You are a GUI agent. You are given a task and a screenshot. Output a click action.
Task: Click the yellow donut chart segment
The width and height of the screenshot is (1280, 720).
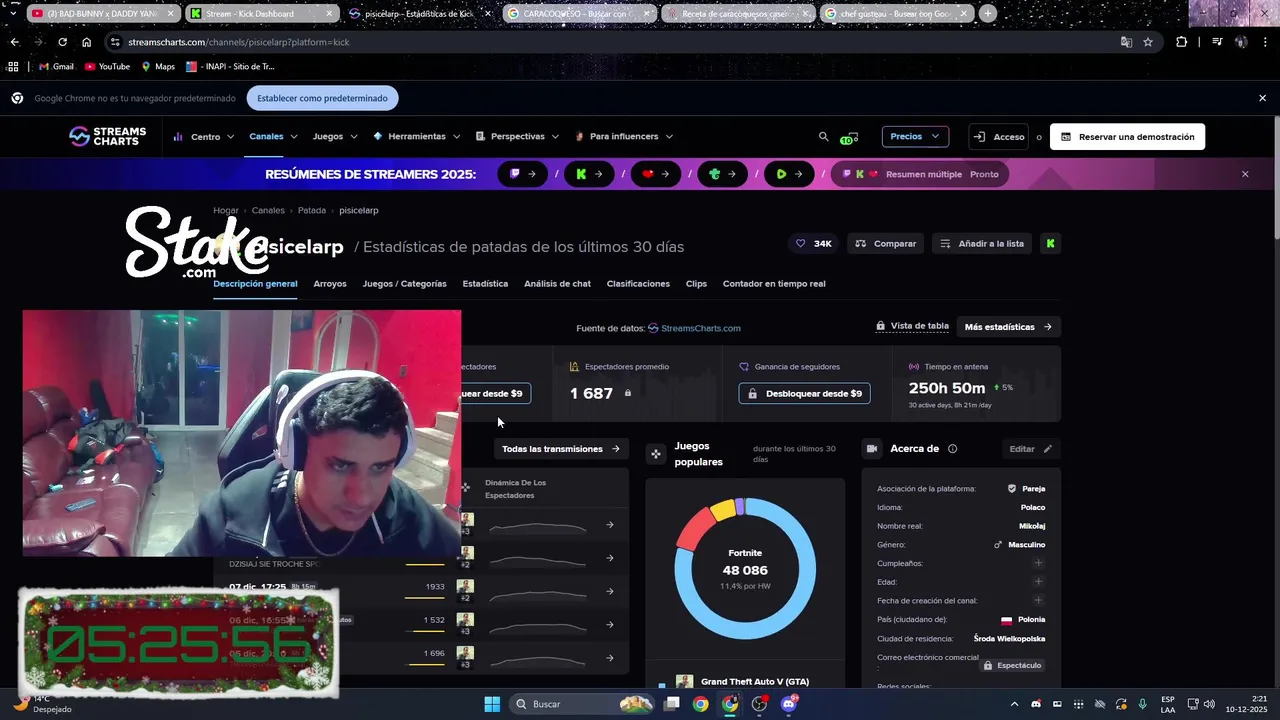(723, 510)
